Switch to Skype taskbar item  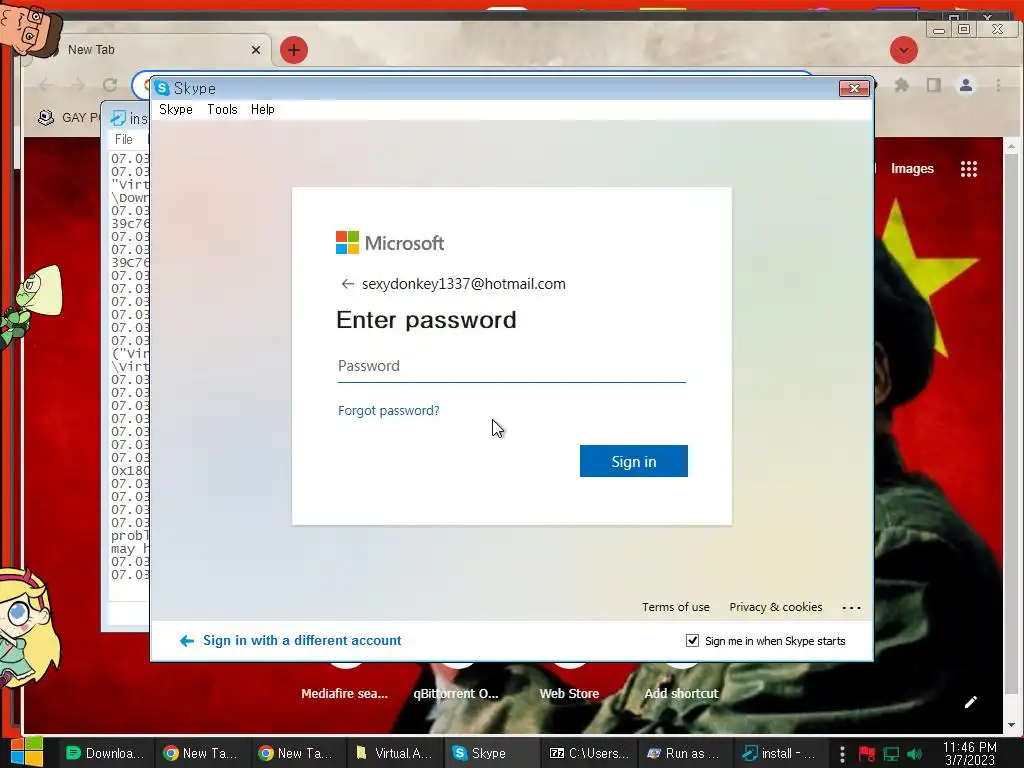click(x=490, y=753)
